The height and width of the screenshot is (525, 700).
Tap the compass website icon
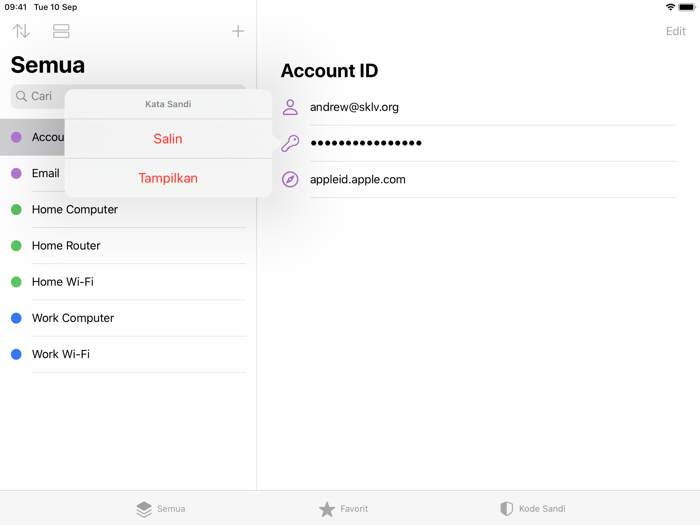click(x=290, y=179)
